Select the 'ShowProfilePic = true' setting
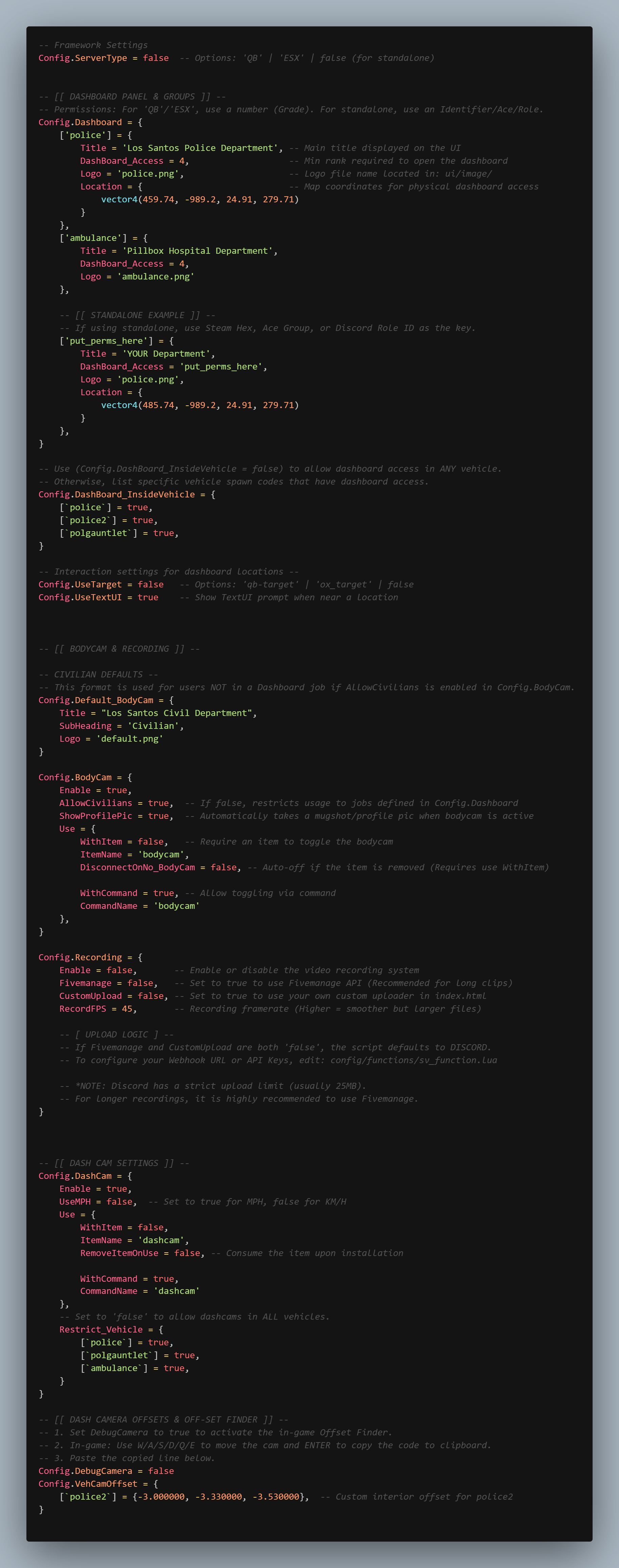 116,816
